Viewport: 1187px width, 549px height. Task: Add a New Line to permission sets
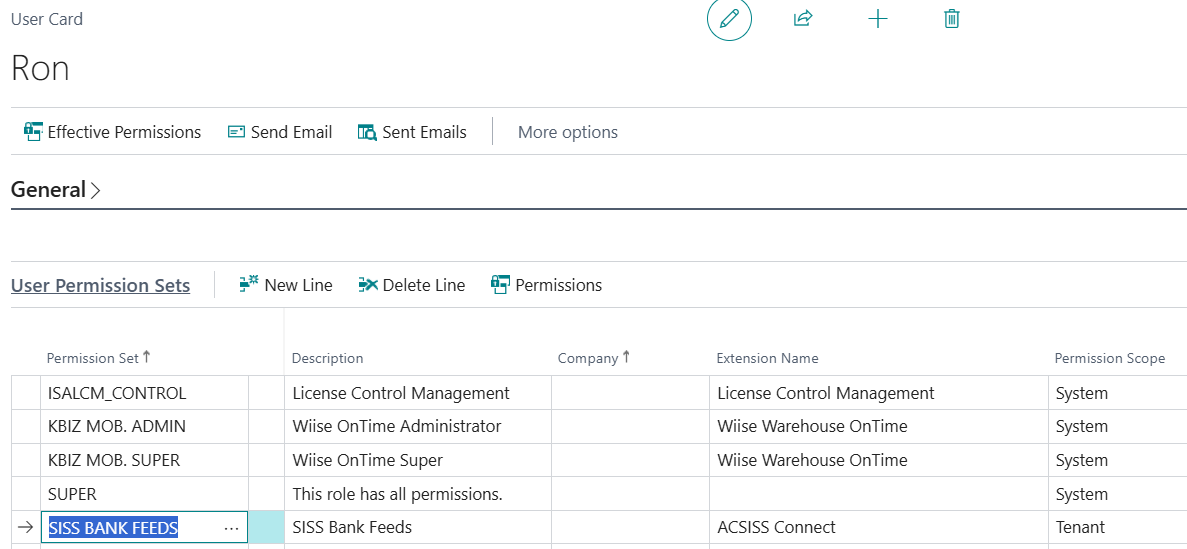[x=285, y=285]
